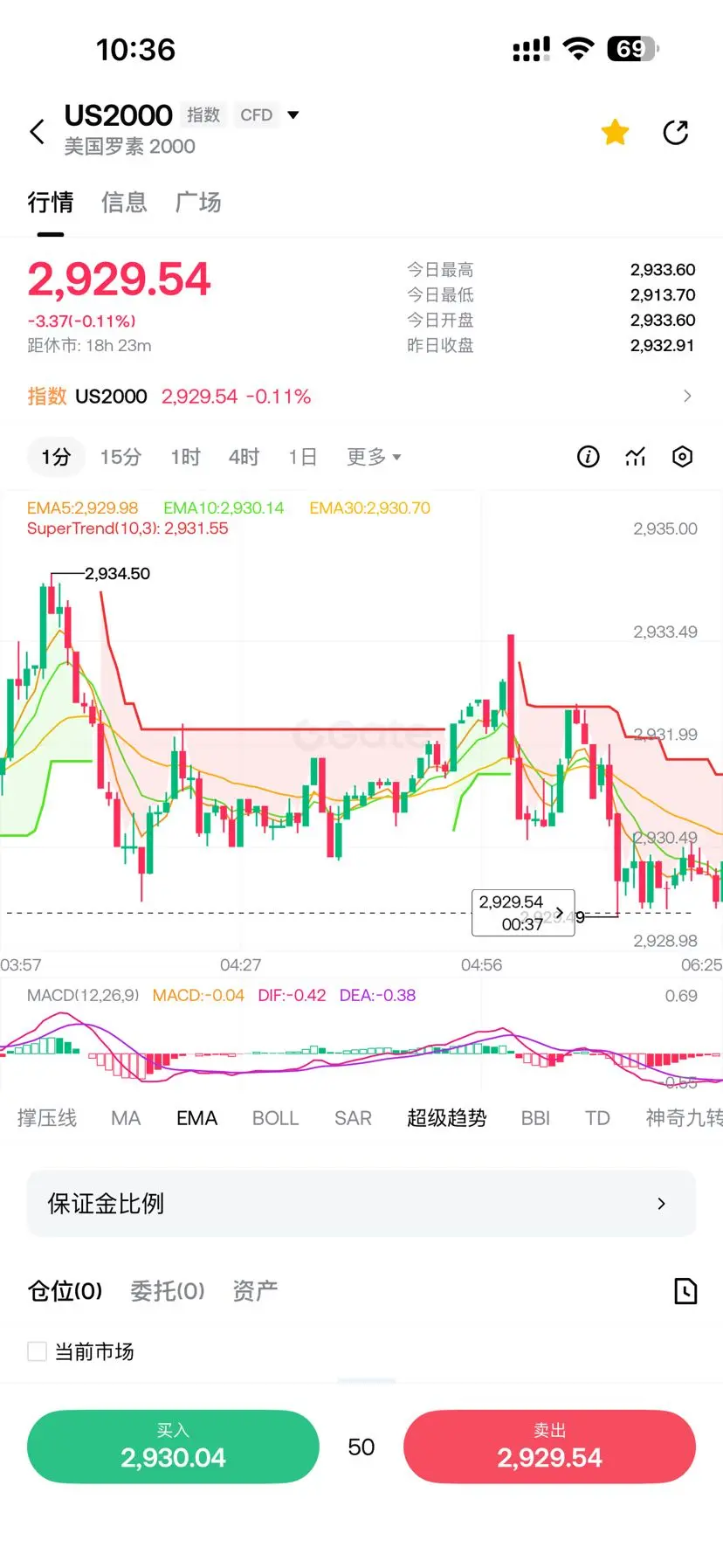Tap the 2,934.50 high marker label

pos(117,573)
